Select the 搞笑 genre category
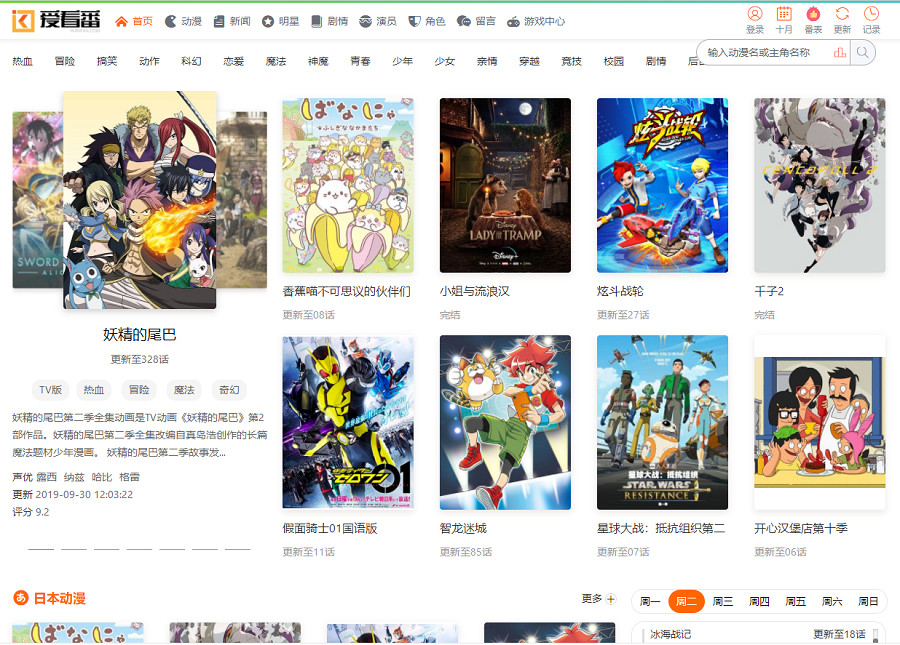 click(x=107, y=61)
